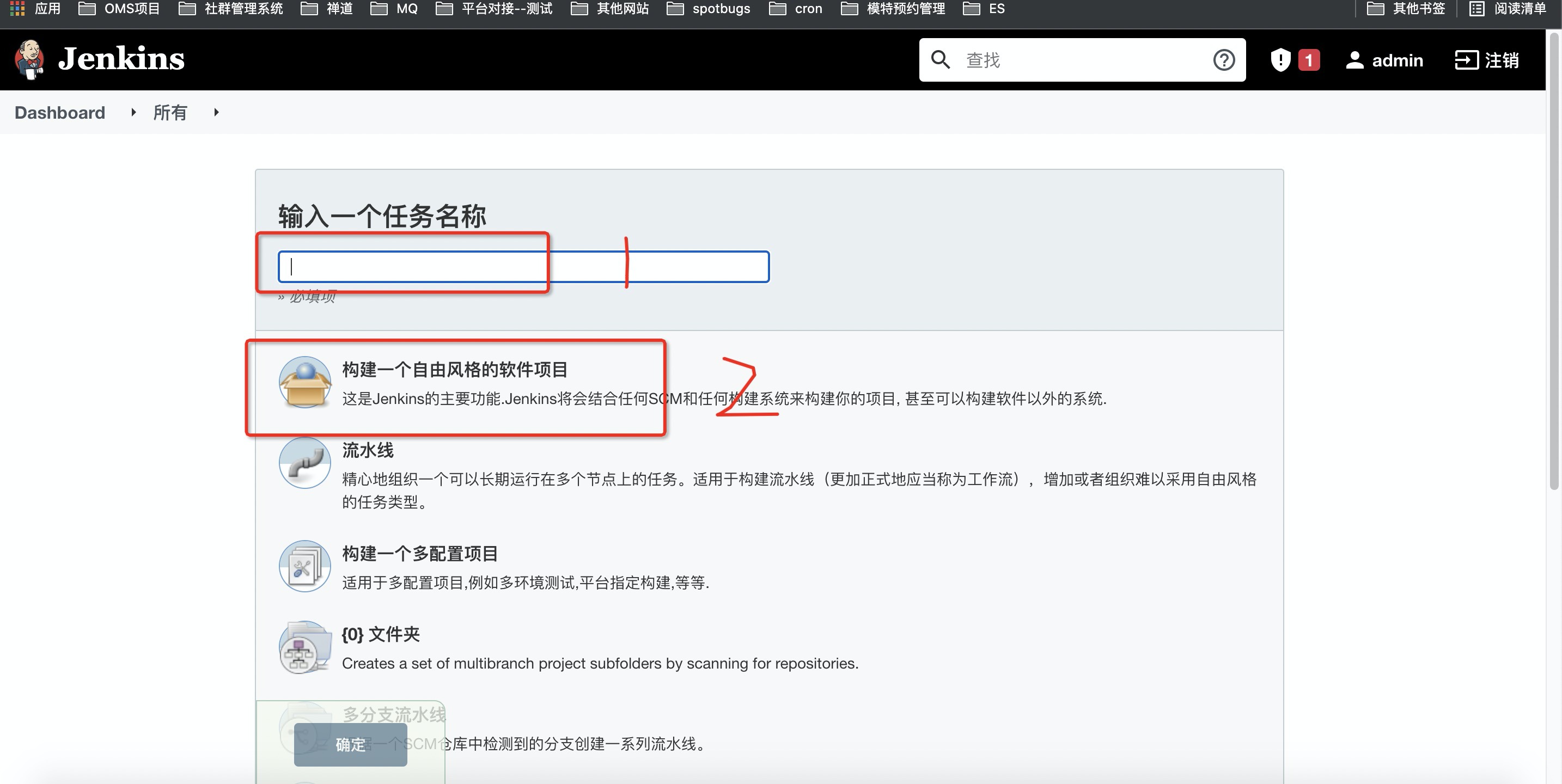Focus the task name input field

[523, 267]
